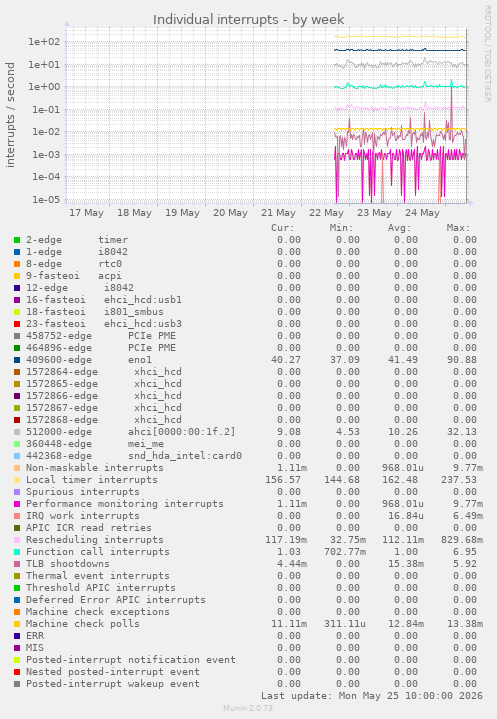Click the Max: column header
This screenshot has height=719, width=497.
(x=458, y=228)
